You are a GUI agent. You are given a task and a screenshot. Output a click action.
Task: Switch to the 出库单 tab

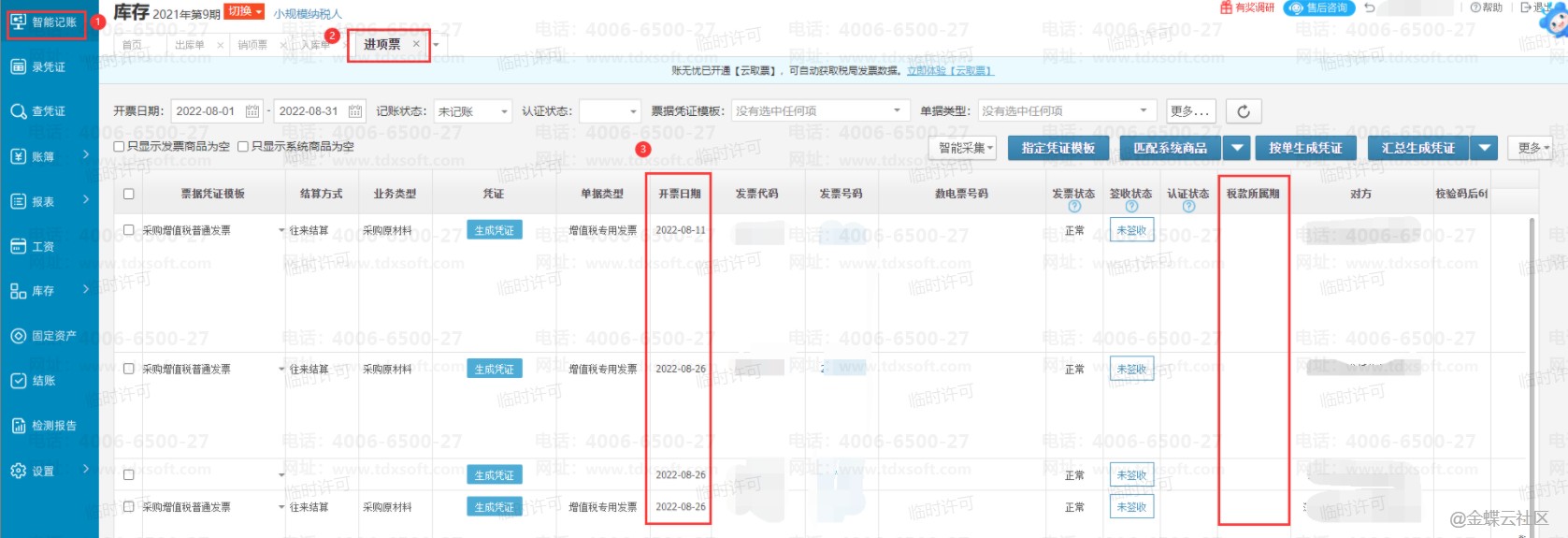click(189, 45)
